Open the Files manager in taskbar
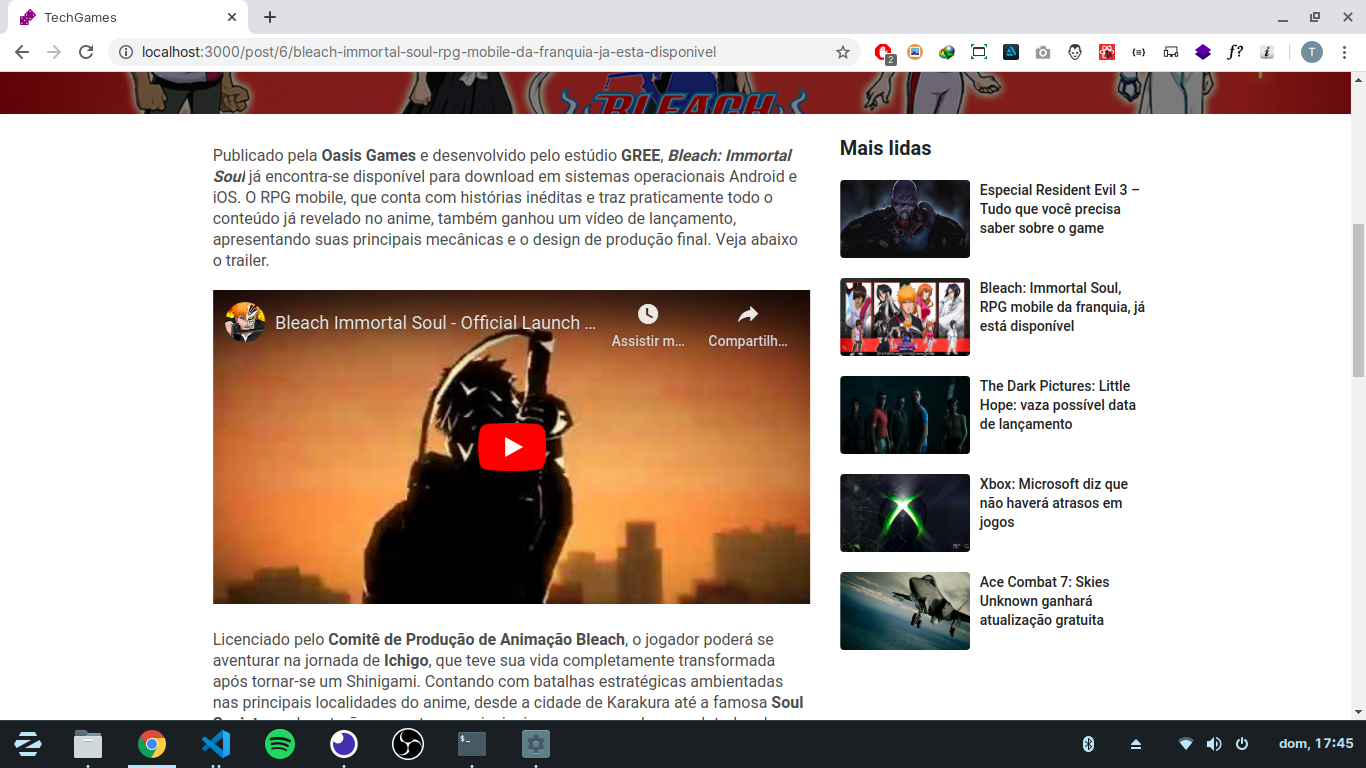This screenshot has width=1366, height=768. 88,744
